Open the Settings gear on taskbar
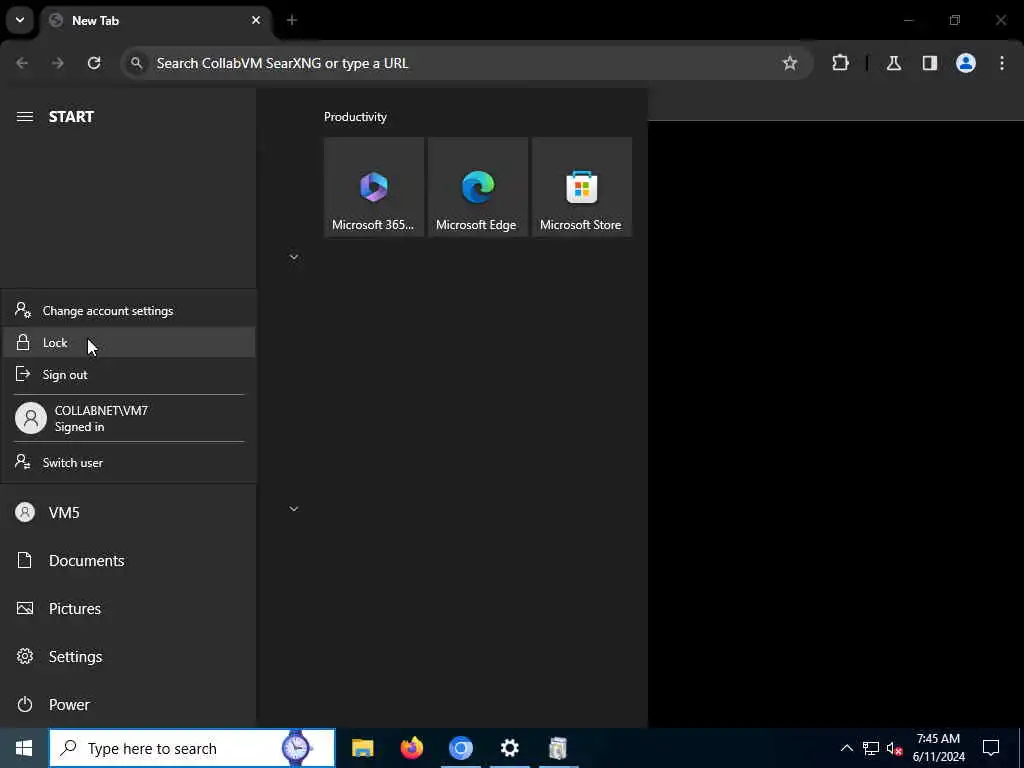Viewport: 1024px width, 768px height. tap(509, 748)
